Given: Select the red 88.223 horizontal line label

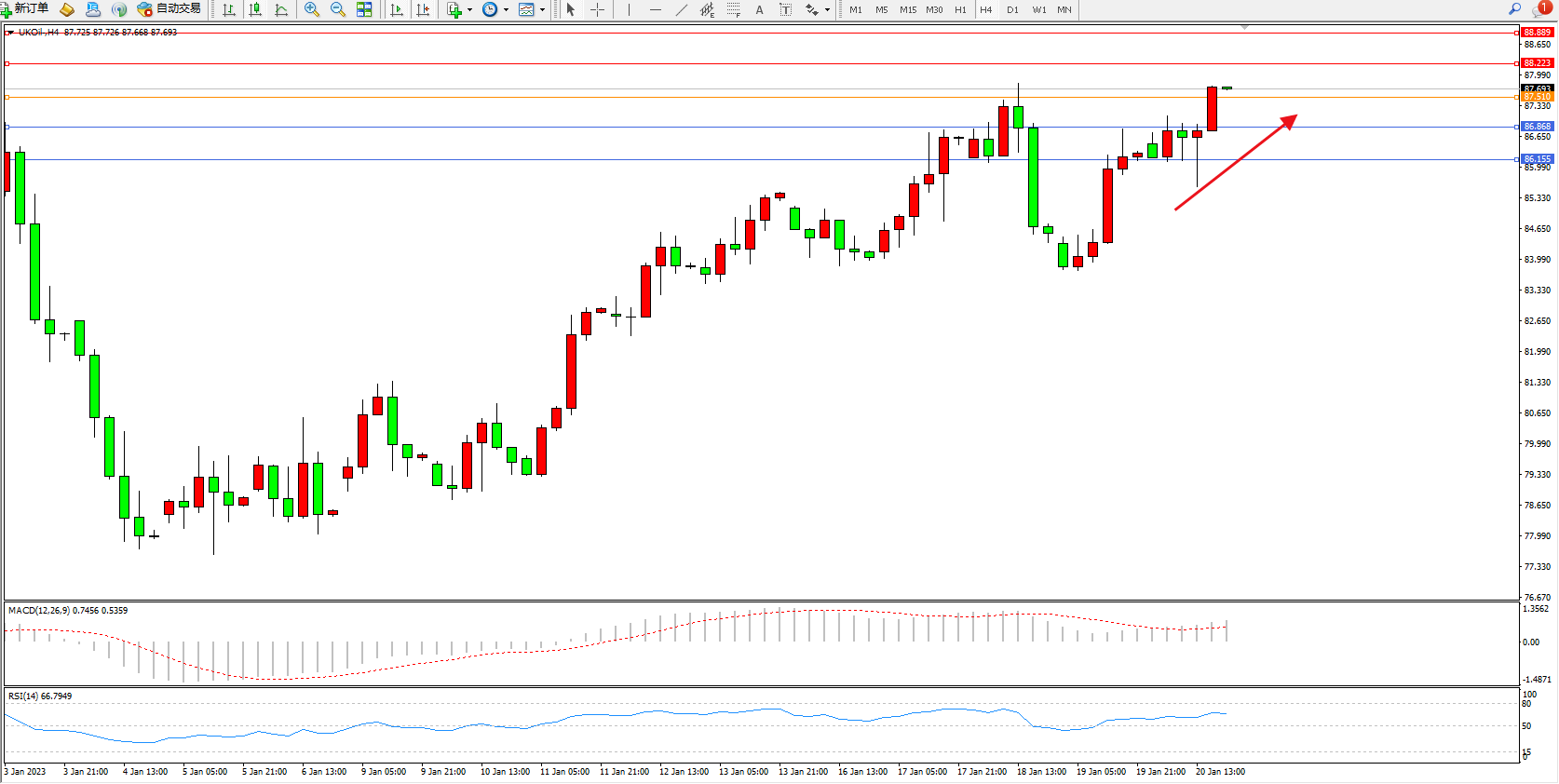Looking at the screenshot, I should pos(1537,63).
